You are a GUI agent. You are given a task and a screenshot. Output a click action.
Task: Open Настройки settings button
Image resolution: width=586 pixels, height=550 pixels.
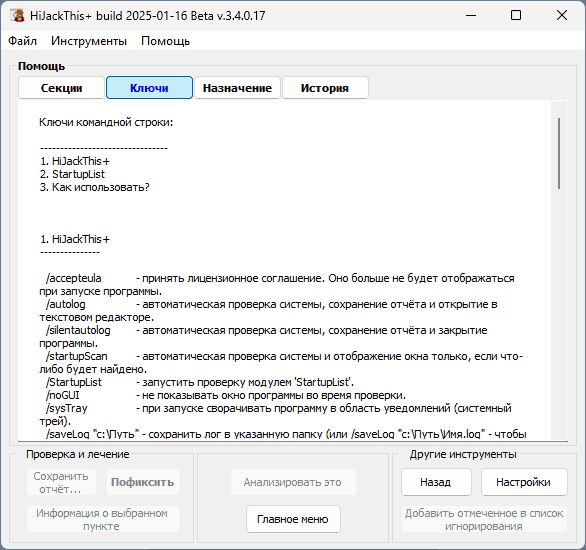[x=524, y=482]
